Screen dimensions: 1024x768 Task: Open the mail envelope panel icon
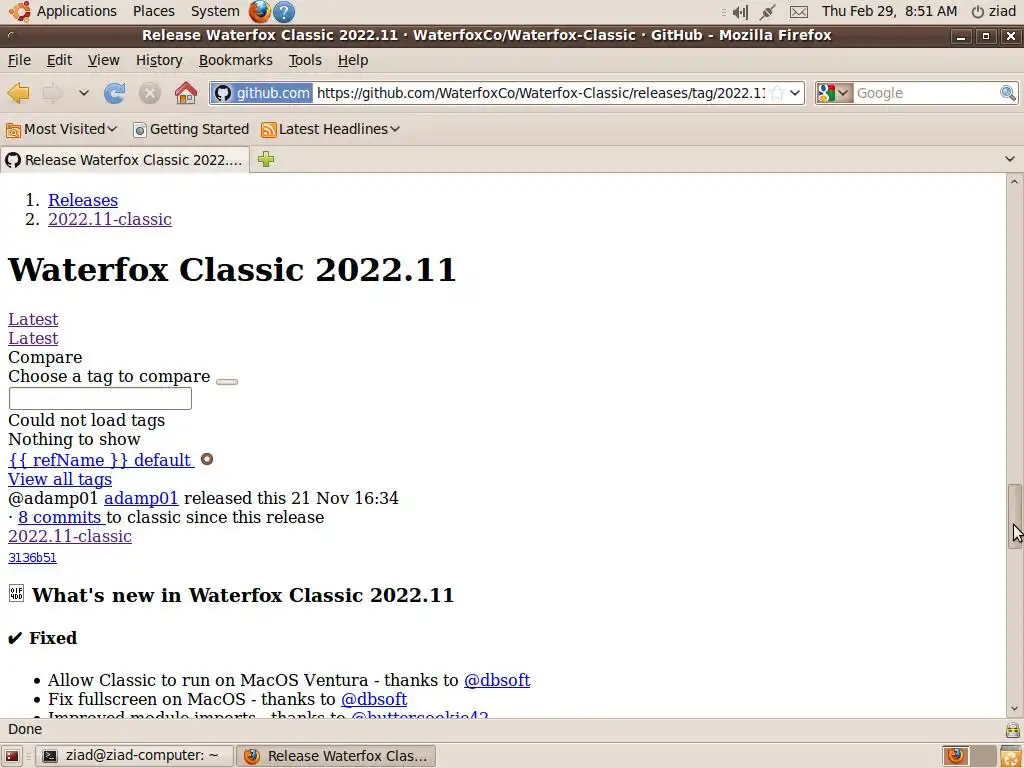tap(798, 11)
